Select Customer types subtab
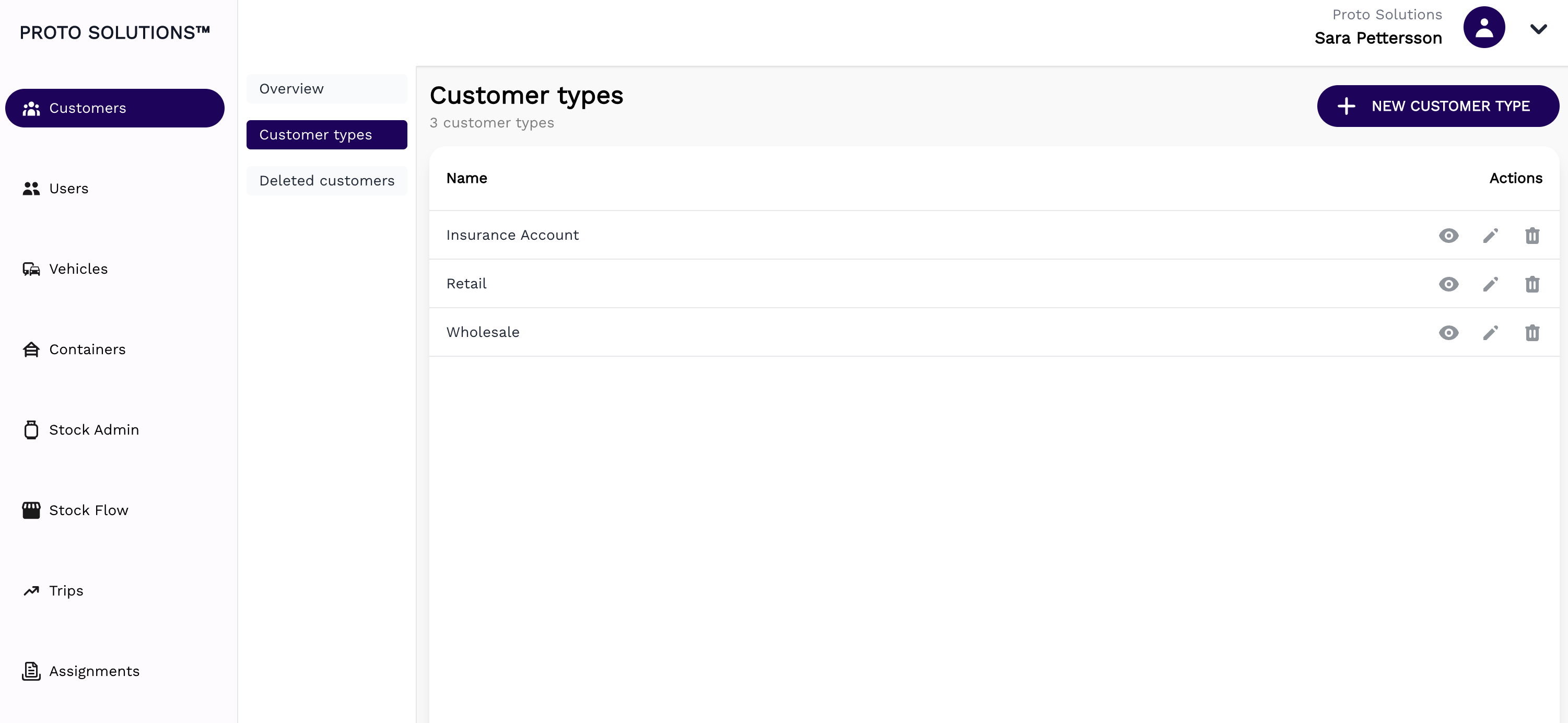The image size is (1568, 723). 326,134
